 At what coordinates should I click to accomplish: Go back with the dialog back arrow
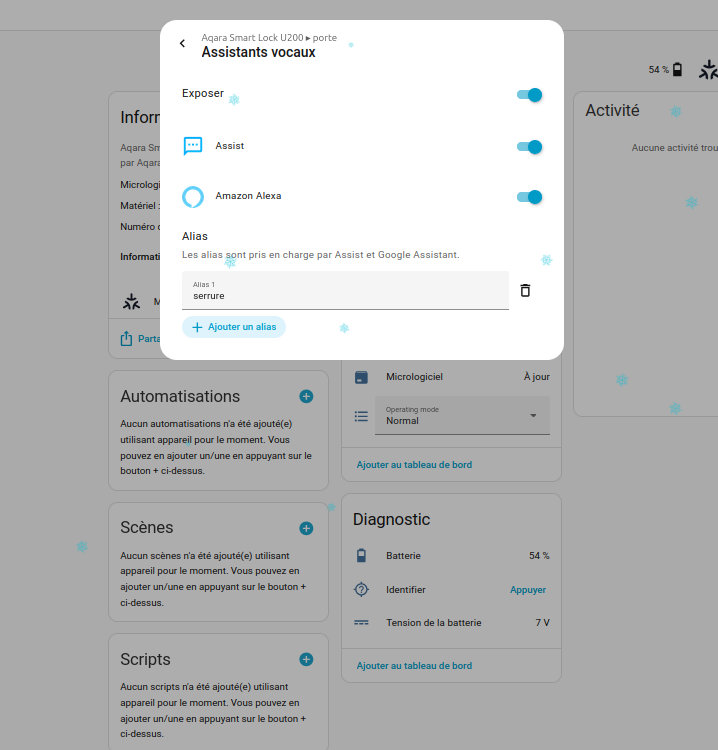coord(182,44)
